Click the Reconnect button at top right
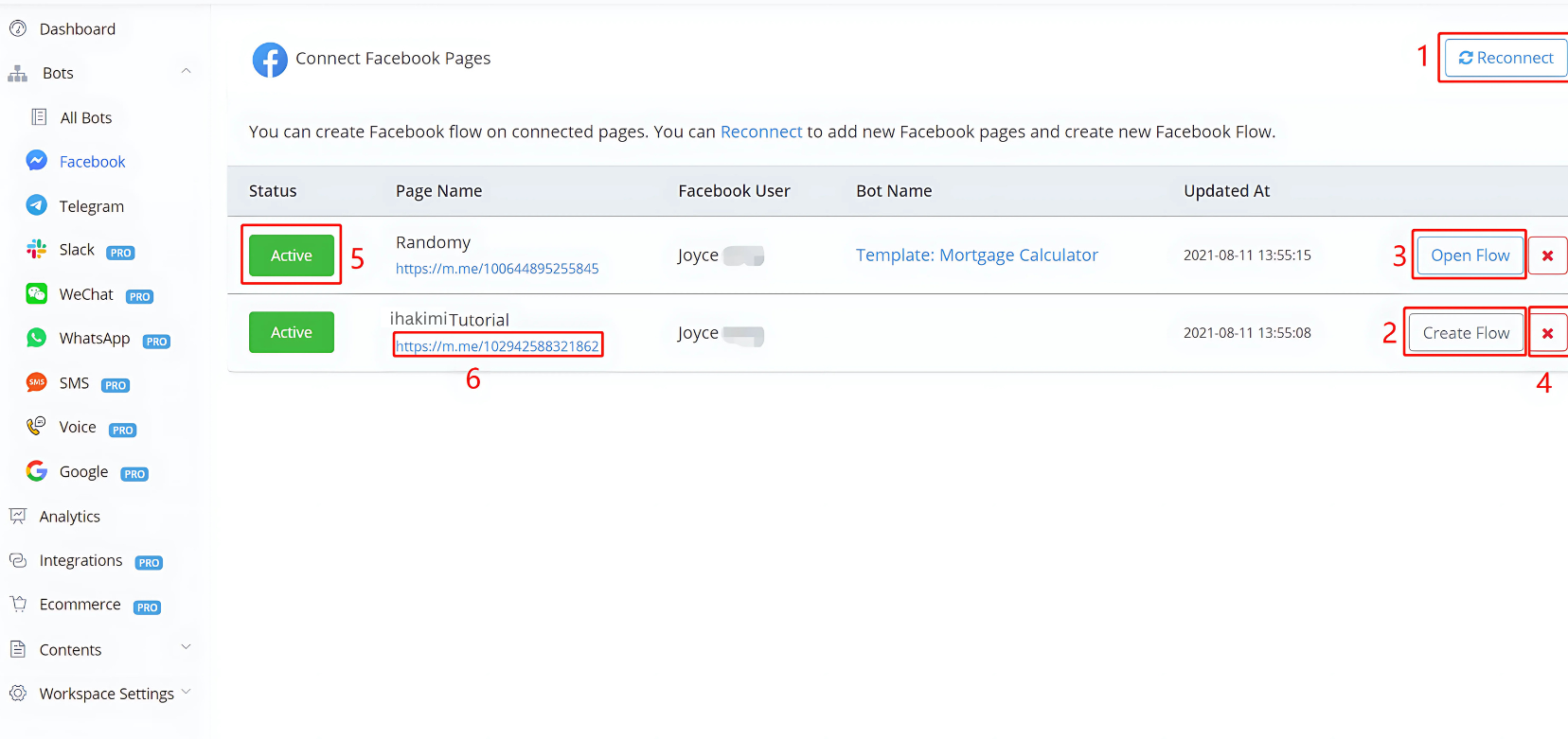Viewport: 1568px width, 739px height. pos(1506,58)
